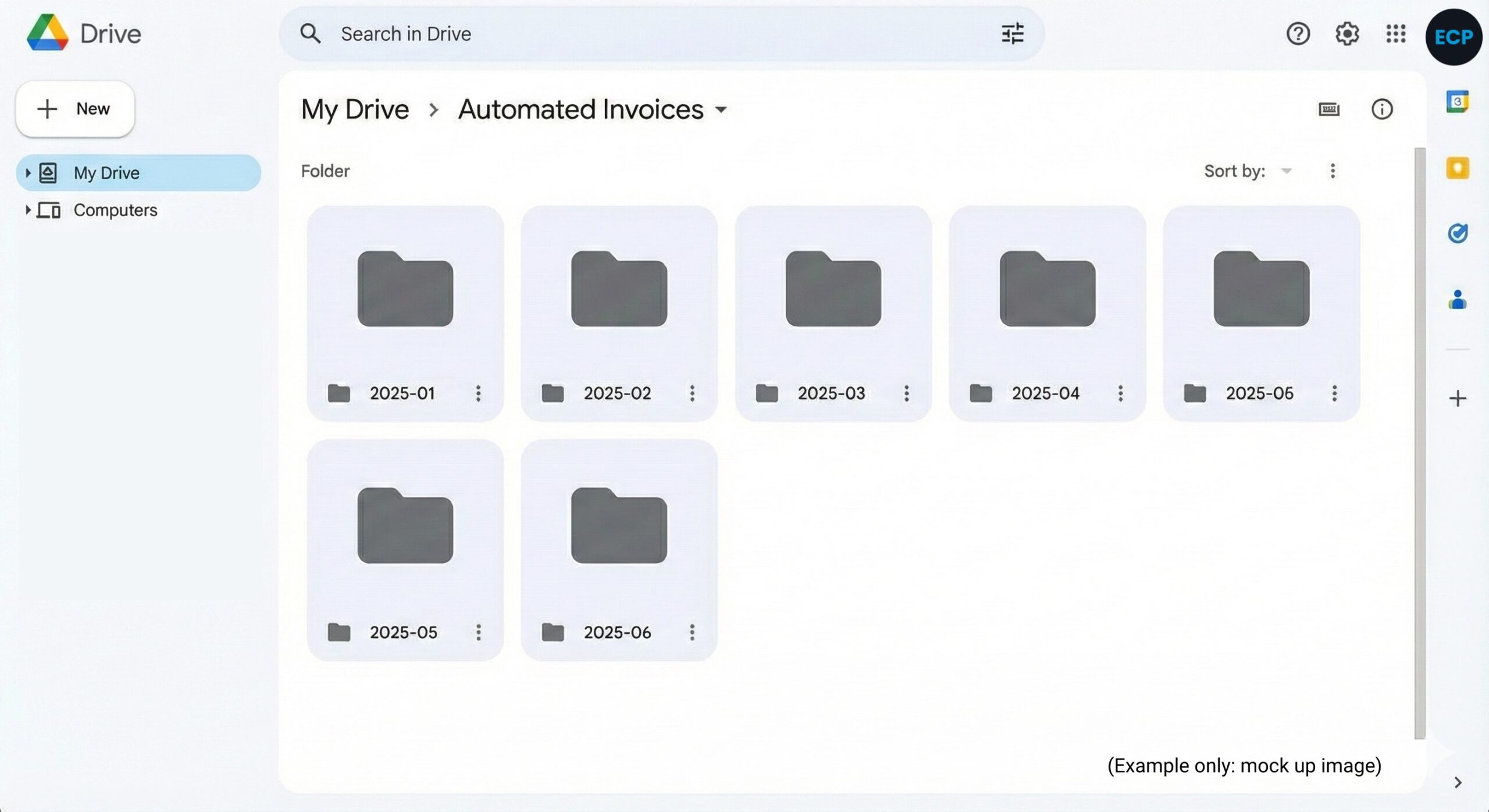
Task: Open the Google apps launcher grid
Action: pyautogui.click(x=1396, y=34)
